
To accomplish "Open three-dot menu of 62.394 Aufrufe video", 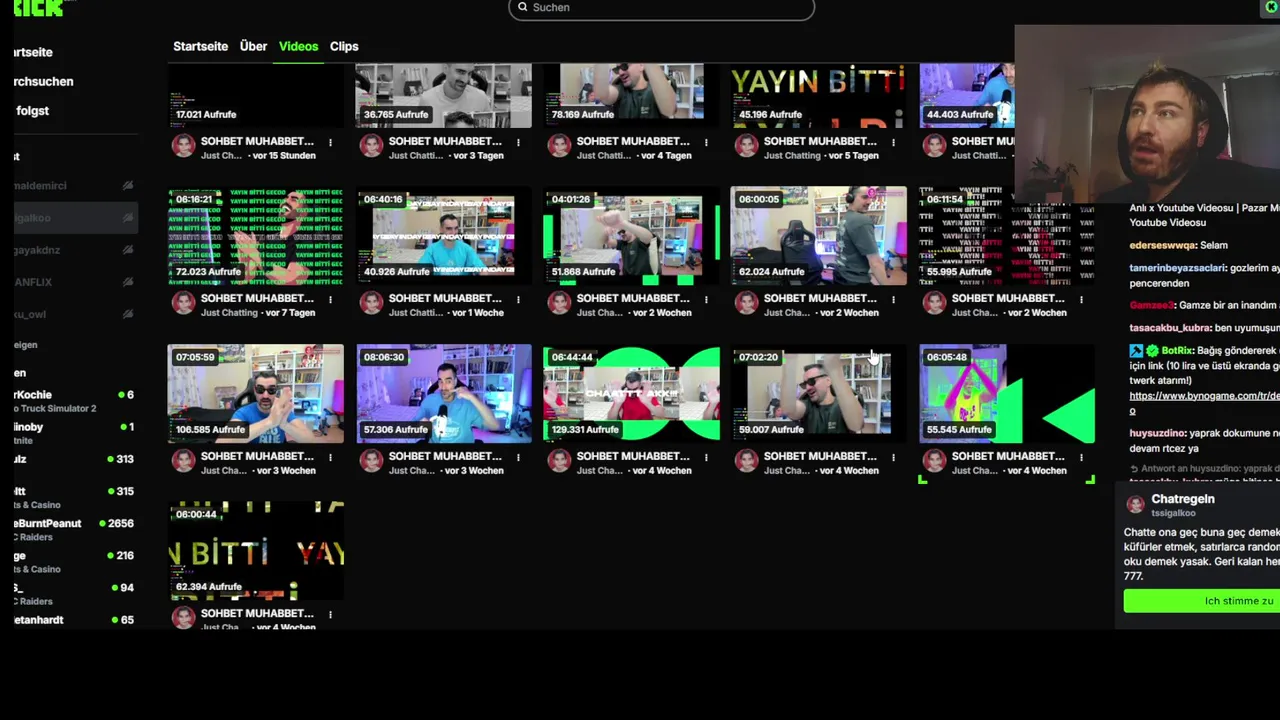I will pyautogui.click(x=330, y=615).
